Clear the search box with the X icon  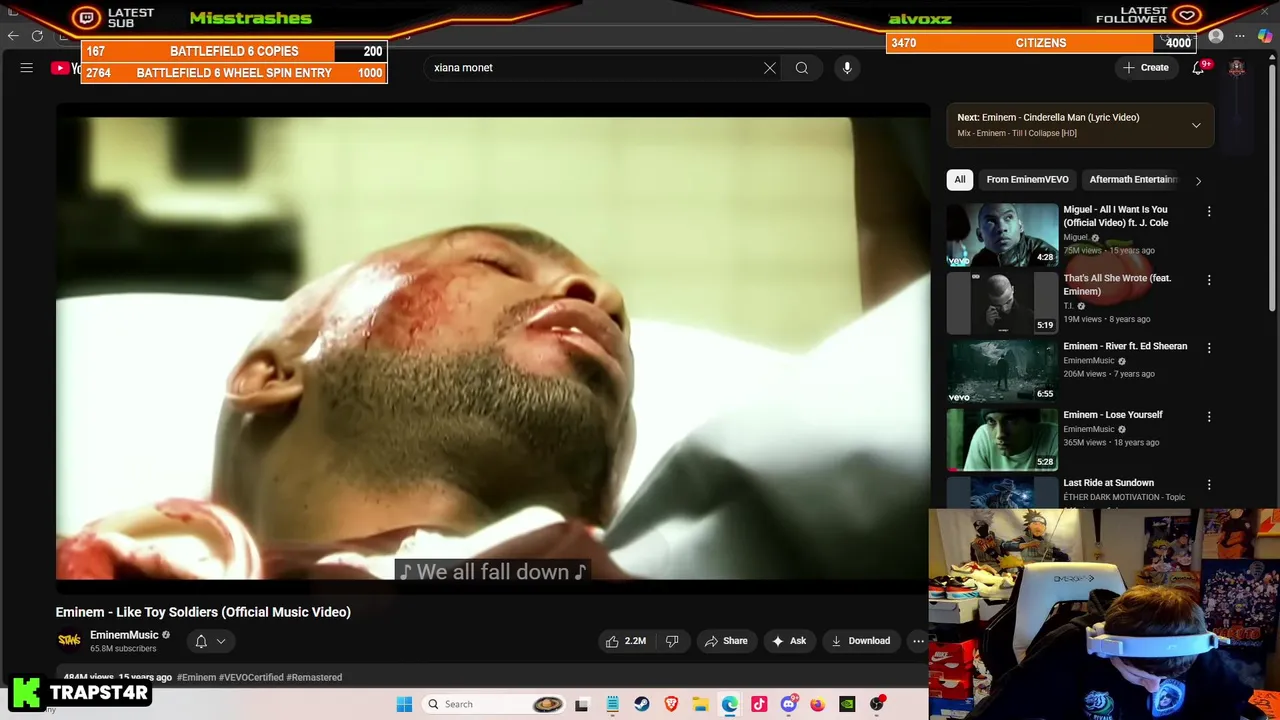(x=770, y=68)
